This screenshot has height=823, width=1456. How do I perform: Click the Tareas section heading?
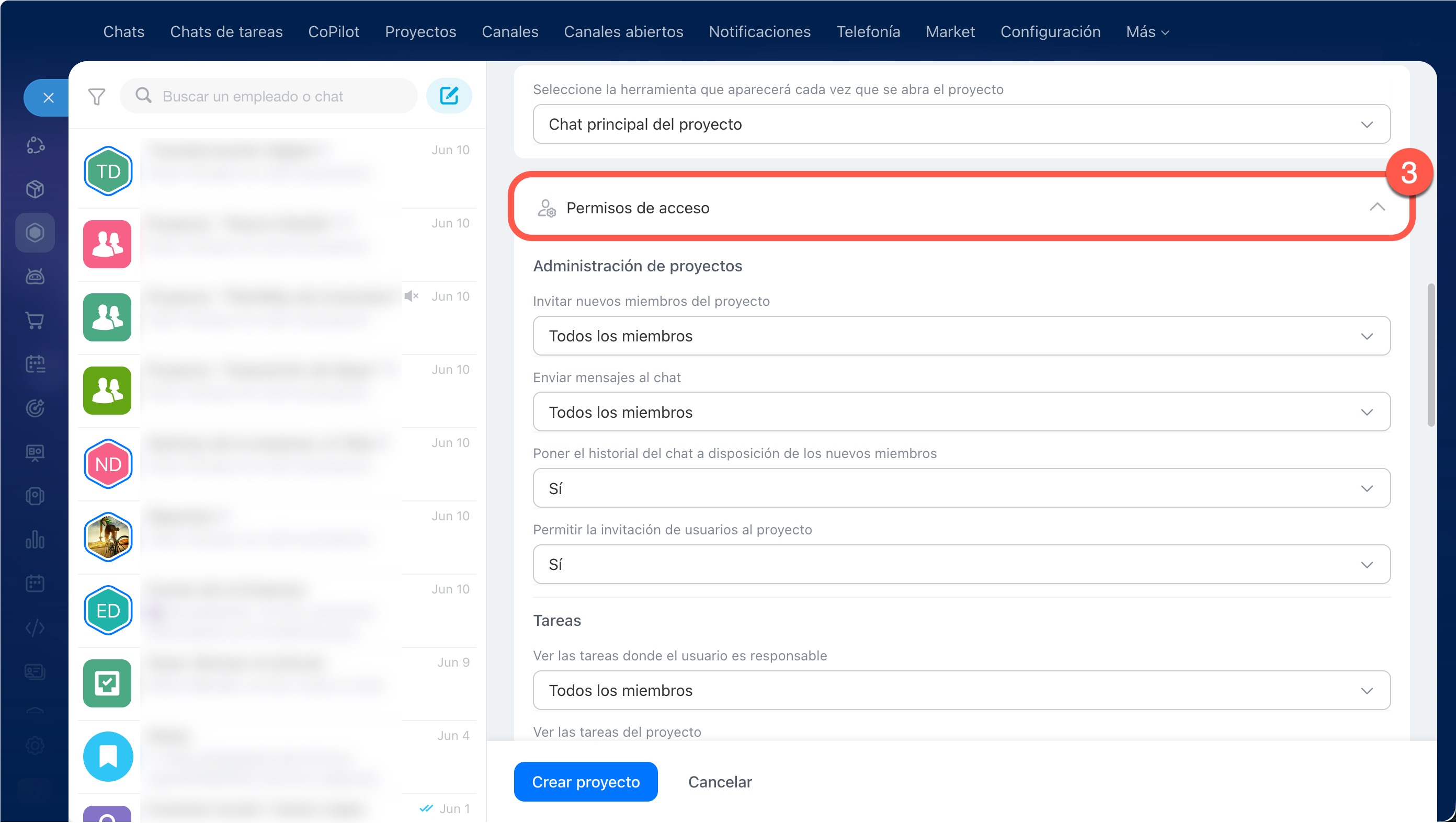[557, 620]
